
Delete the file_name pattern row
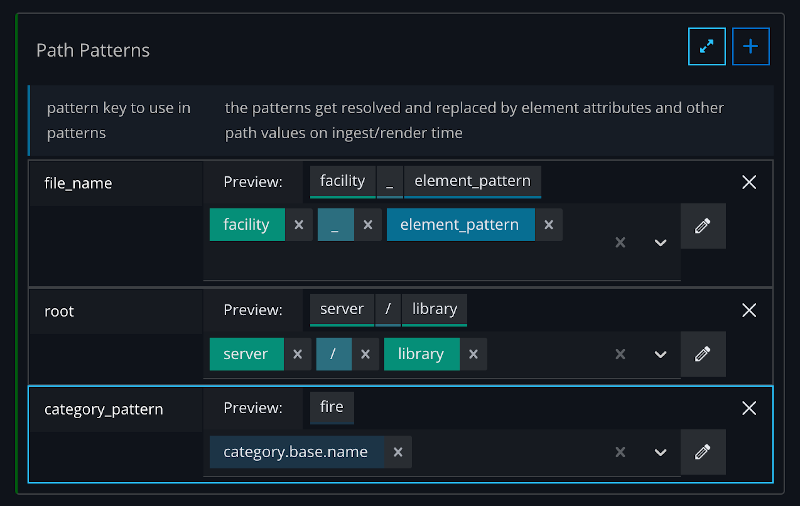749,182
